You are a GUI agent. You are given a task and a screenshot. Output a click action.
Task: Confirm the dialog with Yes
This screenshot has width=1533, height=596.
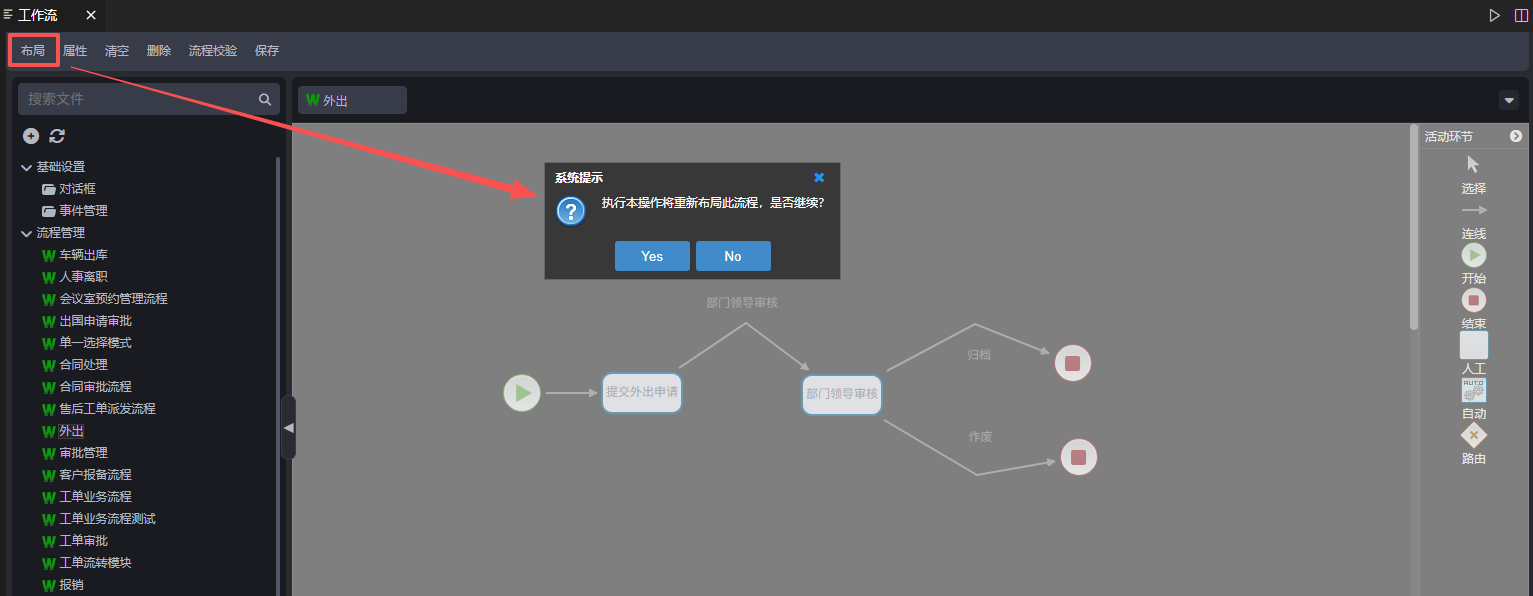(x=652, y=256)
